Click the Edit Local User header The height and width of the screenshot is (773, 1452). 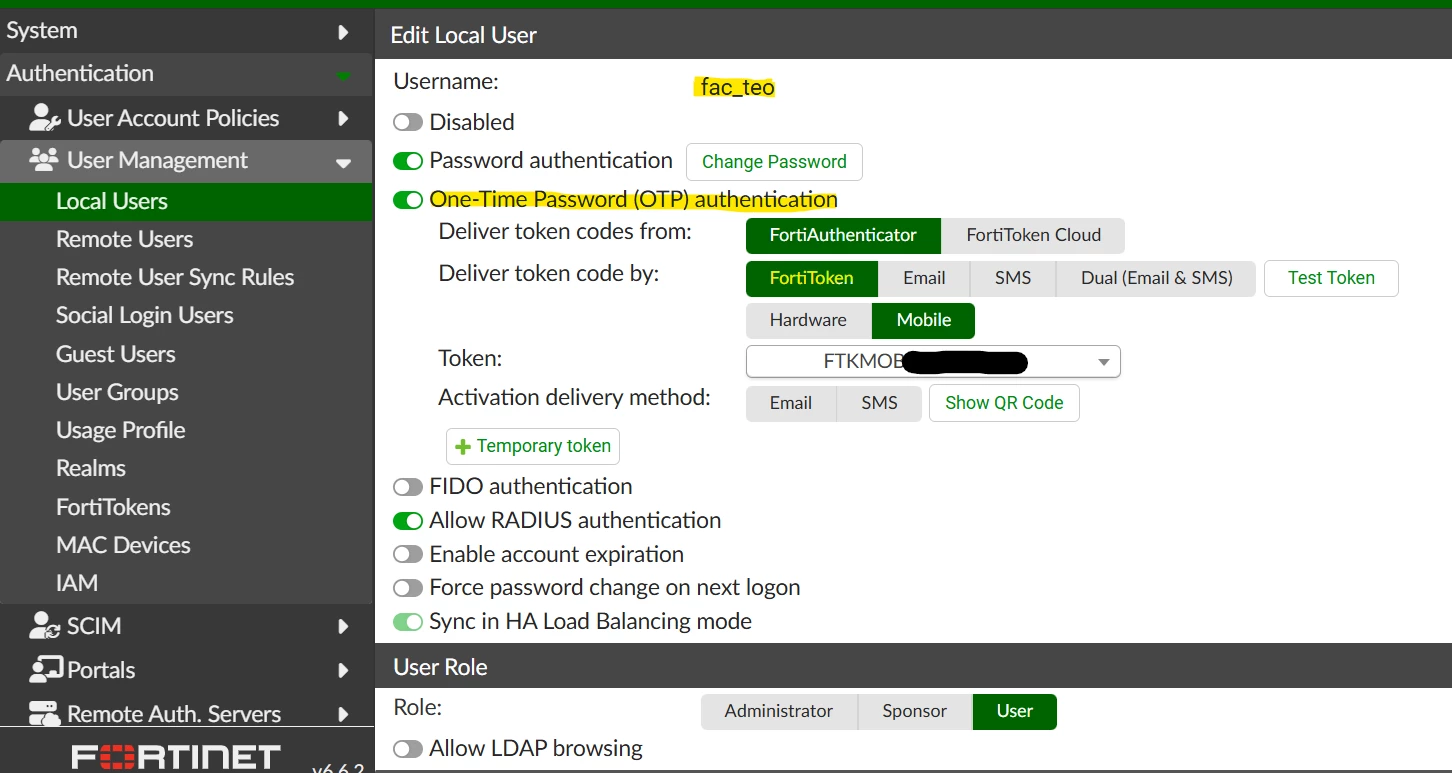click(463, 35)
